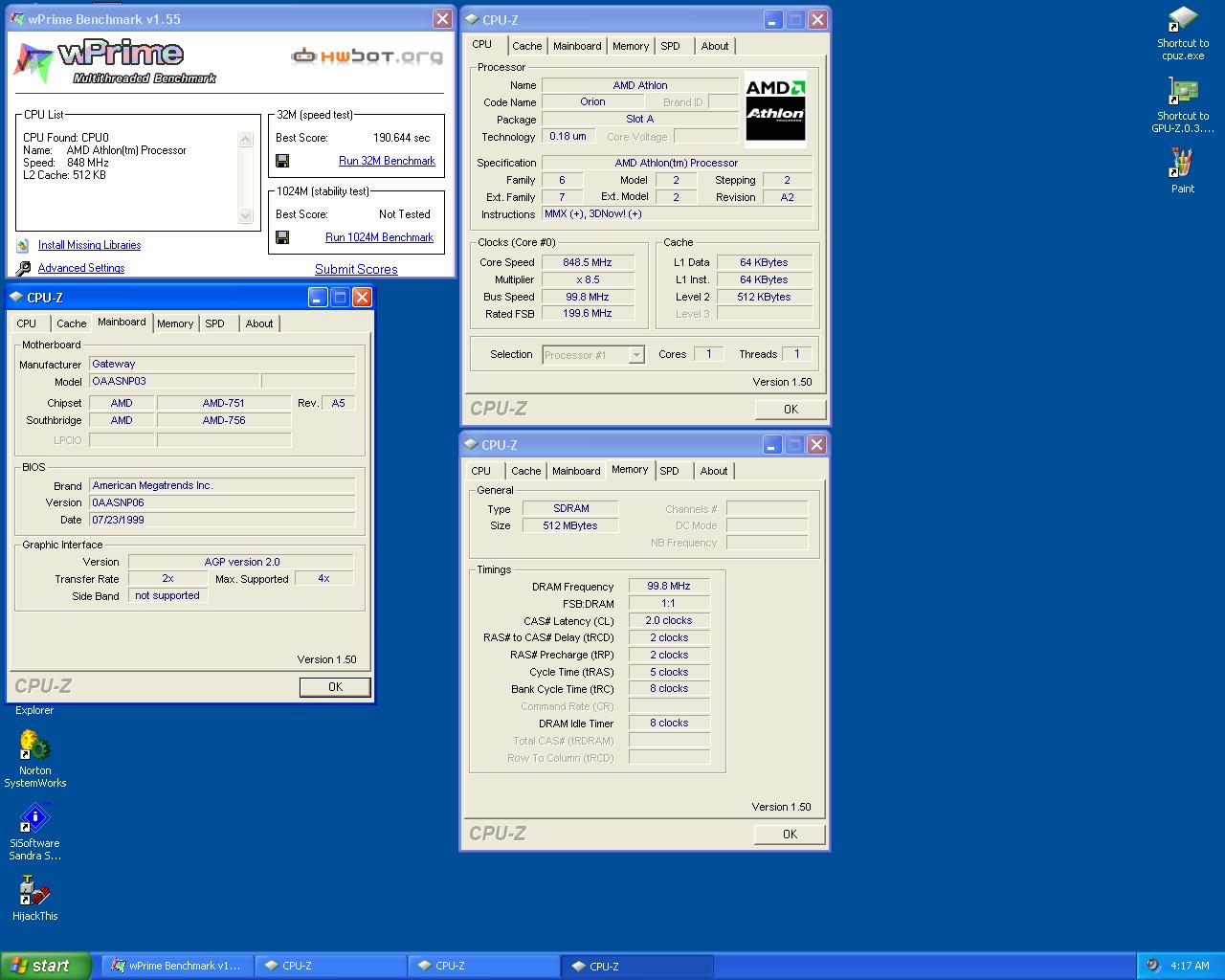Viewport: 1225px width, 980px height.
Task: Select the first CPU-Z taskbar button
Action: 330,966
